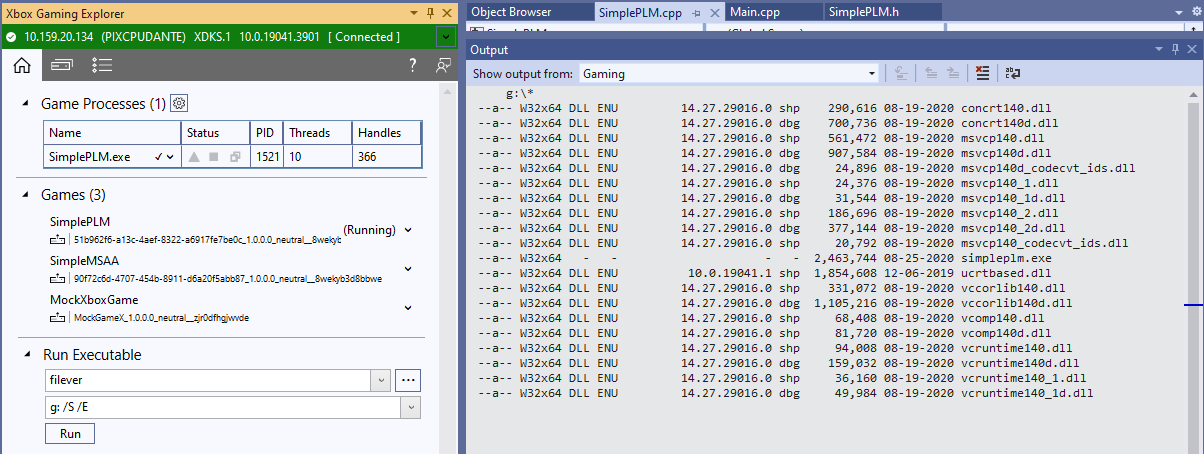
Task: Open the Home tab in Xbox Gaming Explorer
Action: coord(22,65)
